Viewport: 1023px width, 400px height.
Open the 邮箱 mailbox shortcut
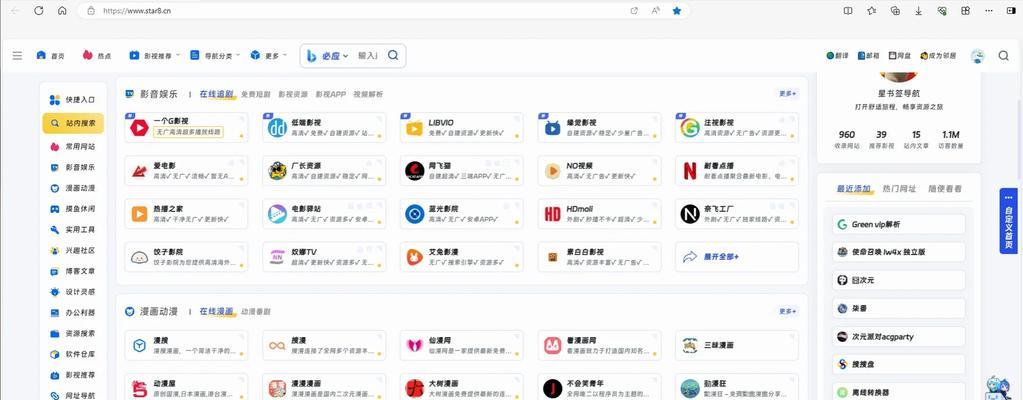[x=868, y=56]
